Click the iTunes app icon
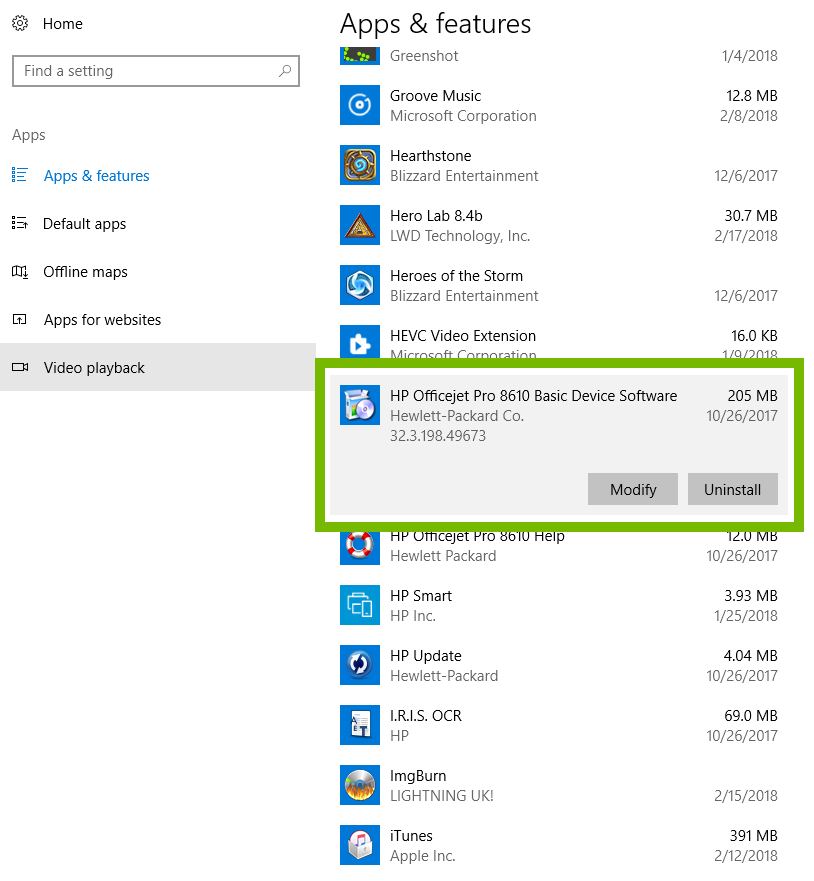Image resolution: width=814 pixels, height=881 pixels. 359,845
